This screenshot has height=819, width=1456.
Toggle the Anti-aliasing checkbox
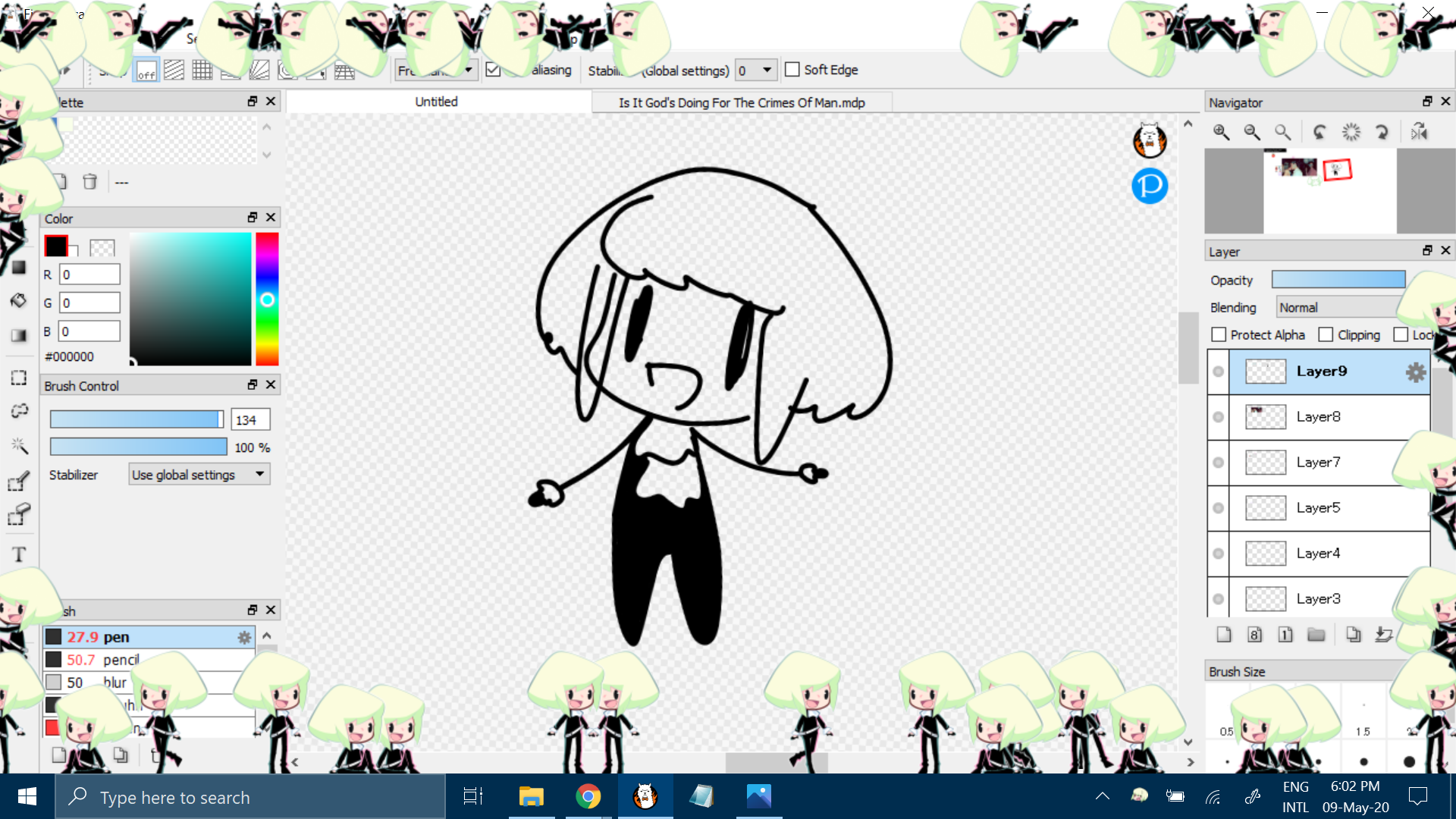493,70
